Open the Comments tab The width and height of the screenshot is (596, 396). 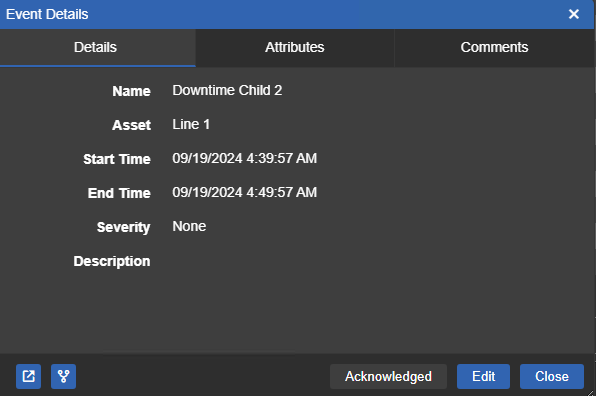494,48
